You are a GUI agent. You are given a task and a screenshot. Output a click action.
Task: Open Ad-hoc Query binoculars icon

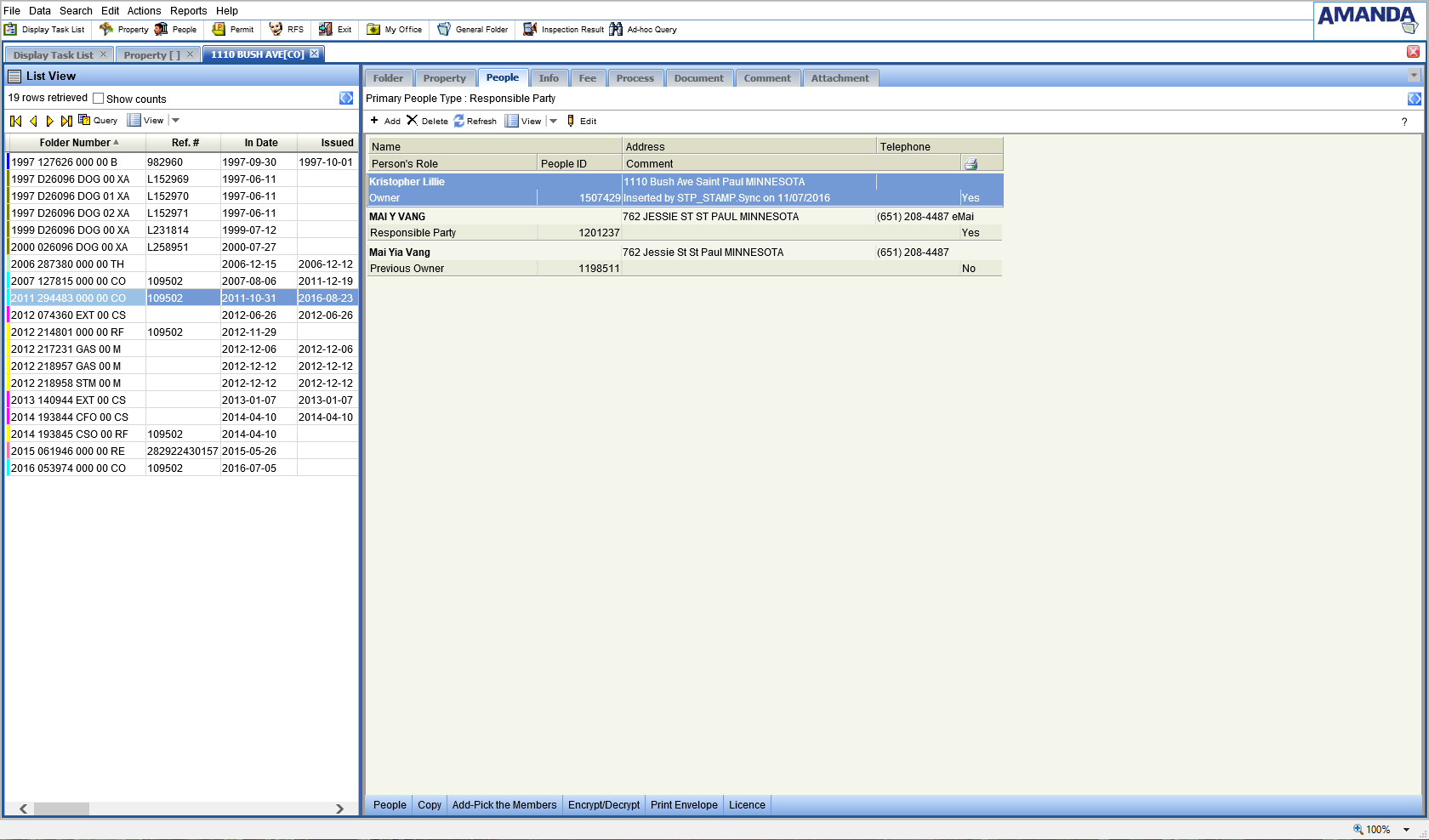click(616, 29)
